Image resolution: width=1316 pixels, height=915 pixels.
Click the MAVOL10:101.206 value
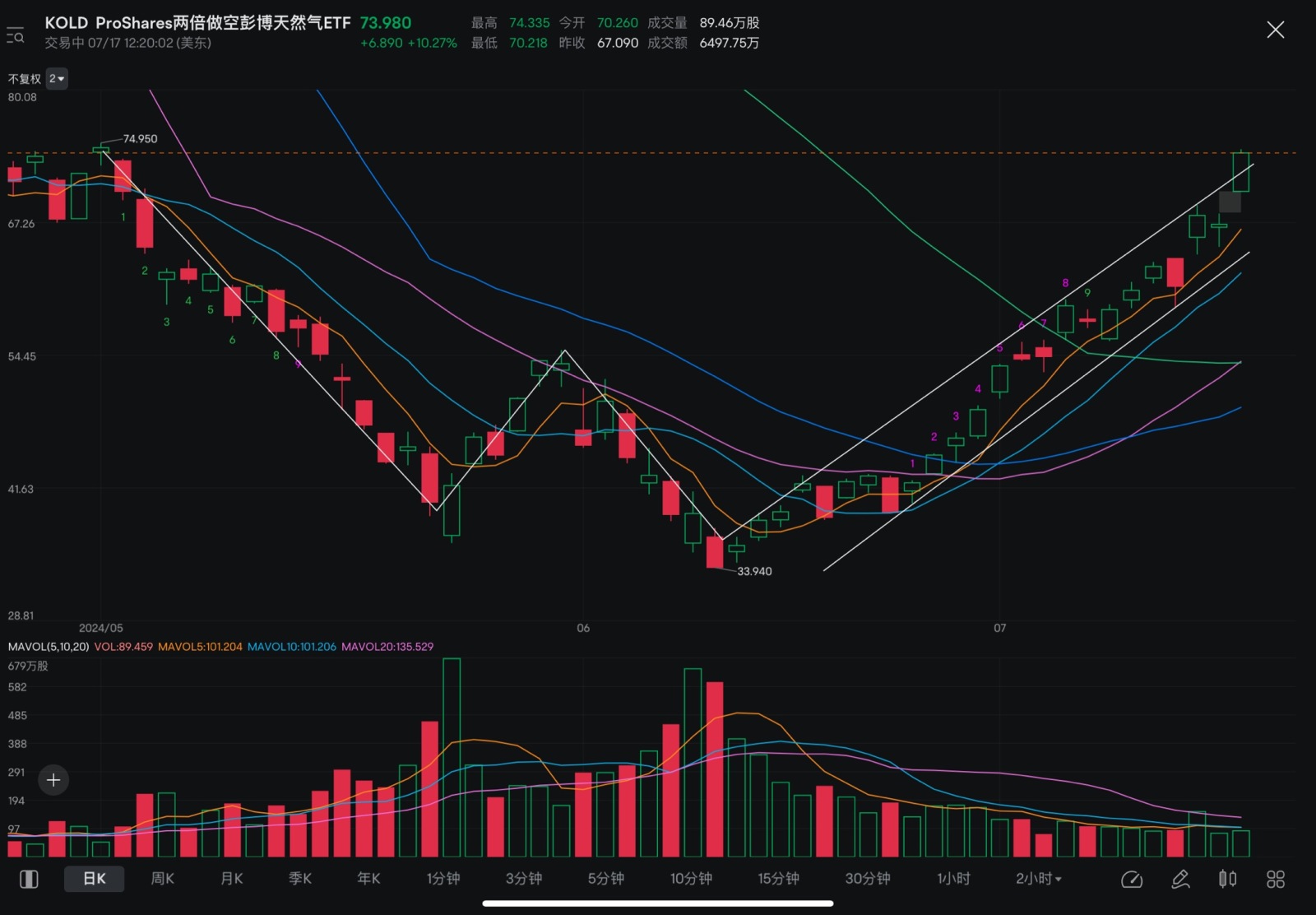click(292, 647)
